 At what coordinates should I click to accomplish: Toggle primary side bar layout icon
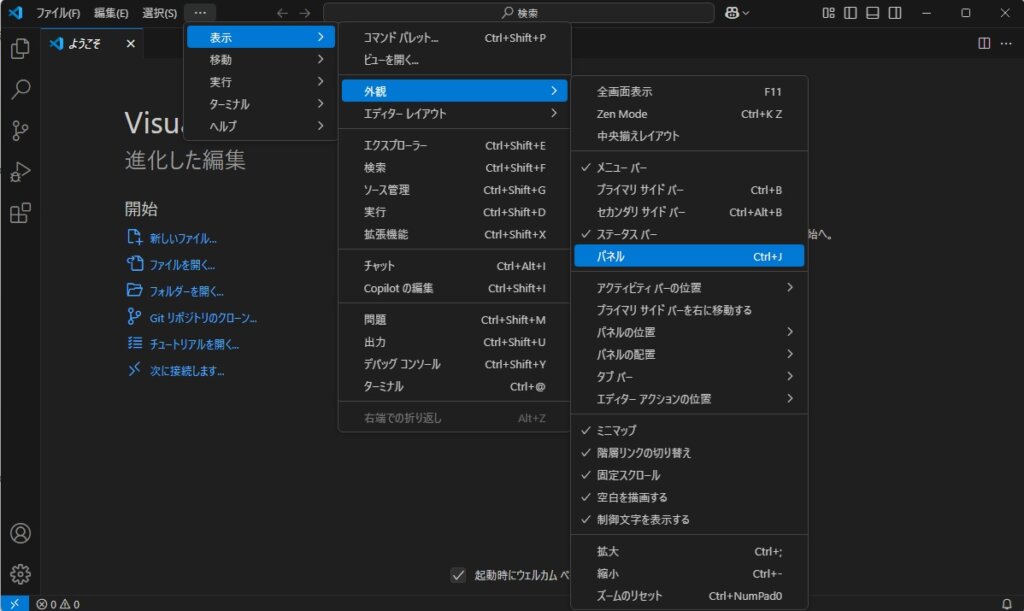(850, 13)
